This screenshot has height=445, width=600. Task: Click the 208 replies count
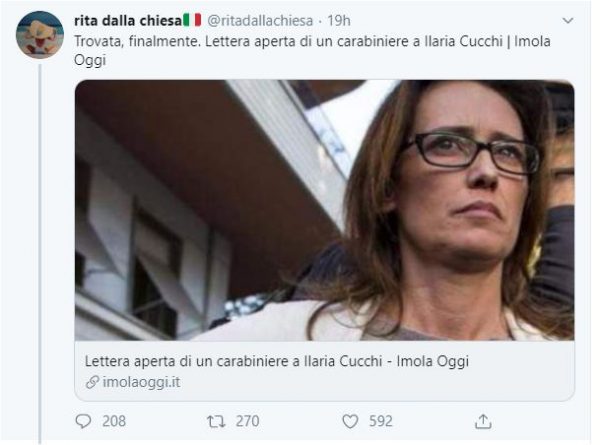pyautogui.click(x=114, y=421)
